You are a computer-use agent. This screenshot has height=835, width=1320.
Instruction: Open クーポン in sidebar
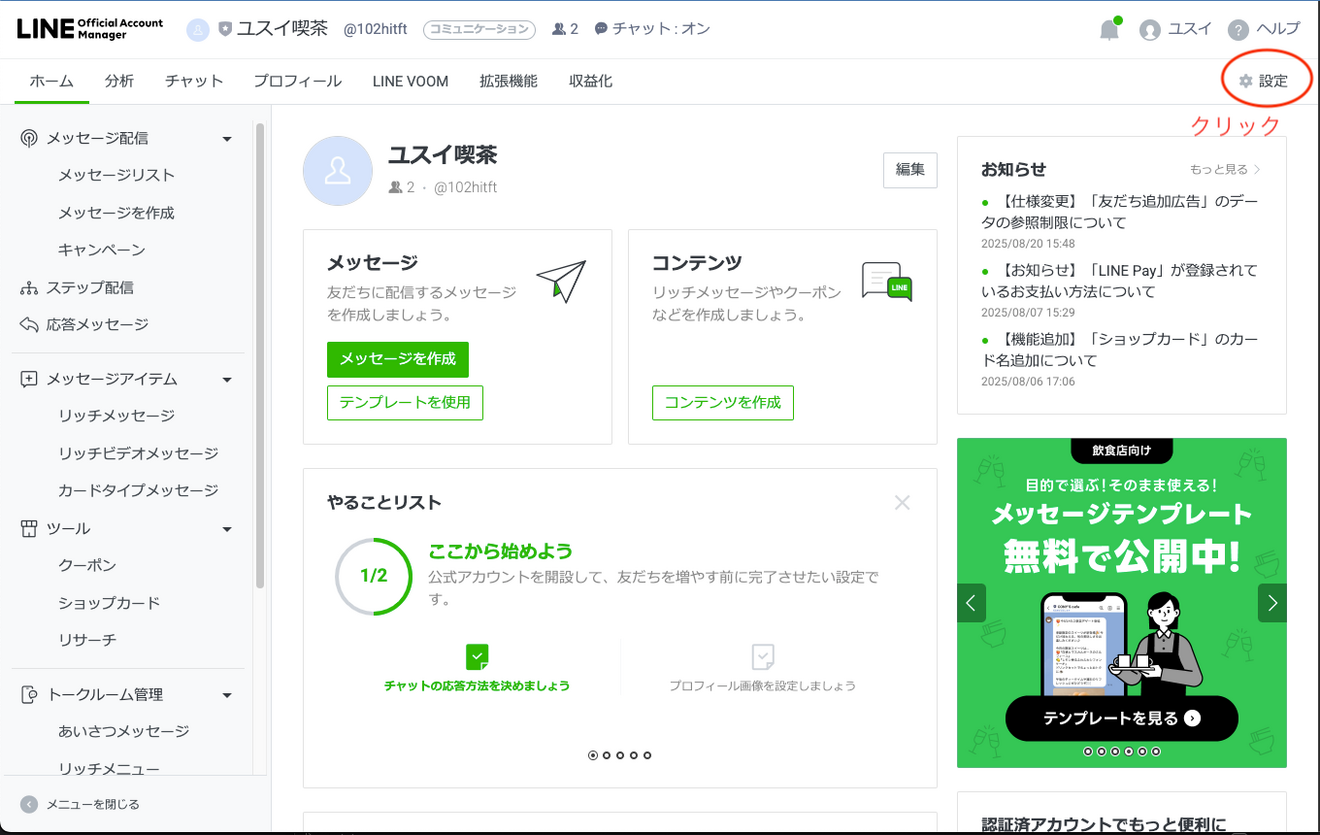coord(87,566)
